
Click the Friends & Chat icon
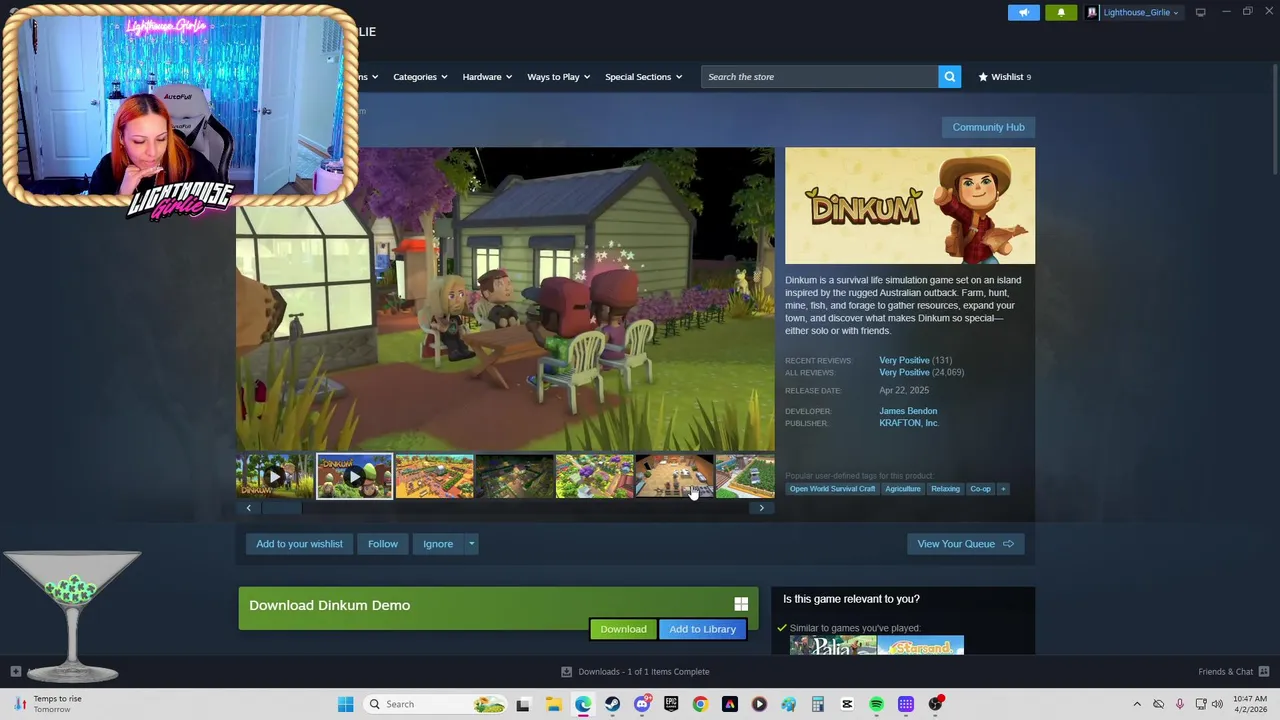(1264, 671)
